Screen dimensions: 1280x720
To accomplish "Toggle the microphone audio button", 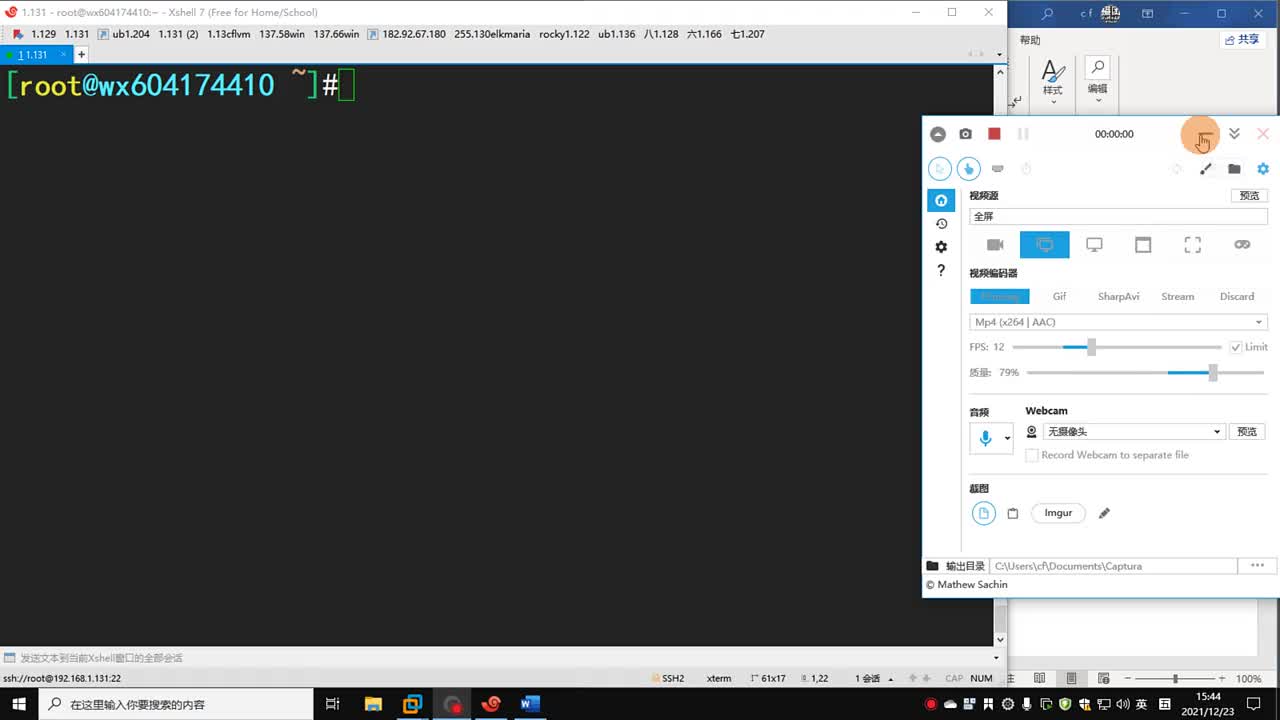I will [x=985, y=438].
